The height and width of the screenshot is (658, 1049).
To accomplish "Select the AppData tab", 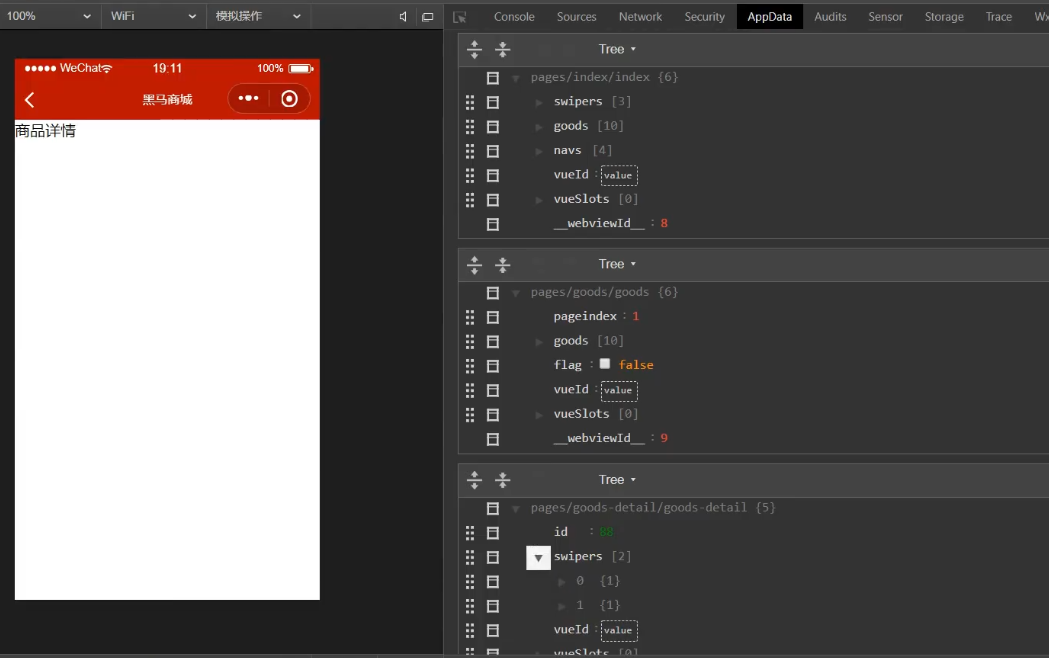I will coord(769,17).
